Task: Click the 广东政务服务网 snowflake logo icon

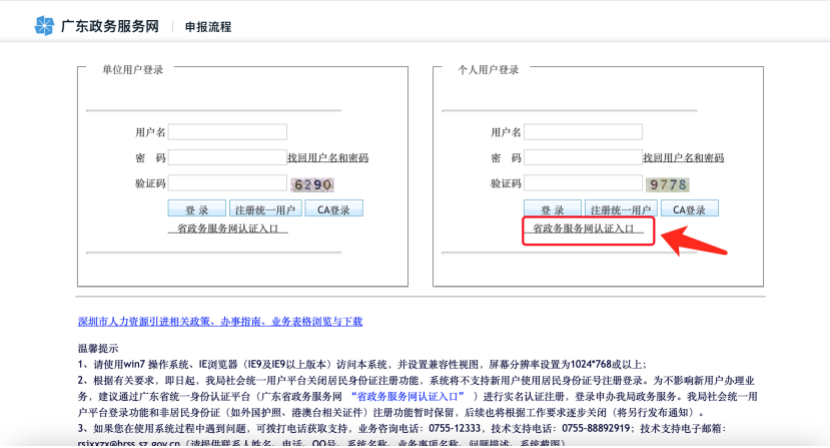Action: (x=44, y=25)
